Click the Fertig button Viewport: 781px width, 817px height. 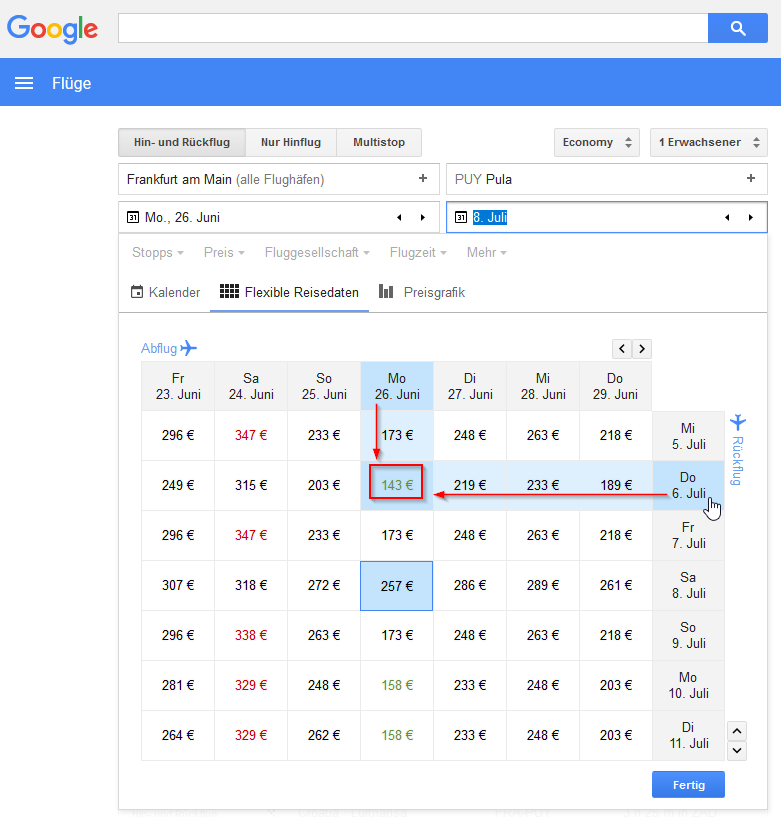(x=688, y=785)
